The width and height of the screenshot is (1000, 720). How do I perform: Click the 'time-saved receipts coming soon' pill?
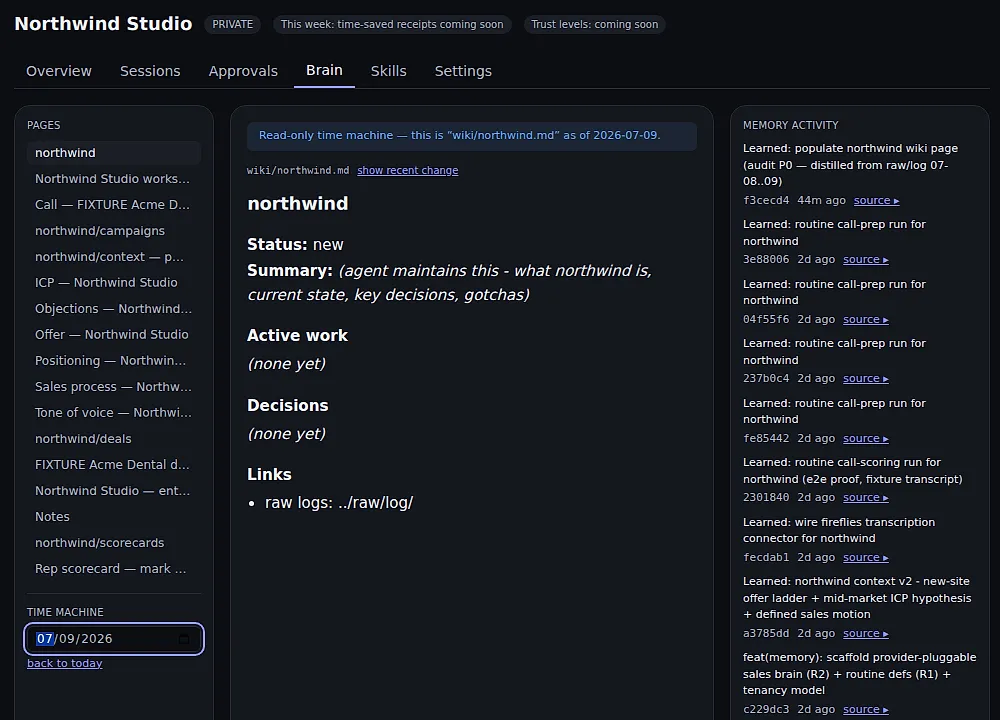(x=392, y=24)
